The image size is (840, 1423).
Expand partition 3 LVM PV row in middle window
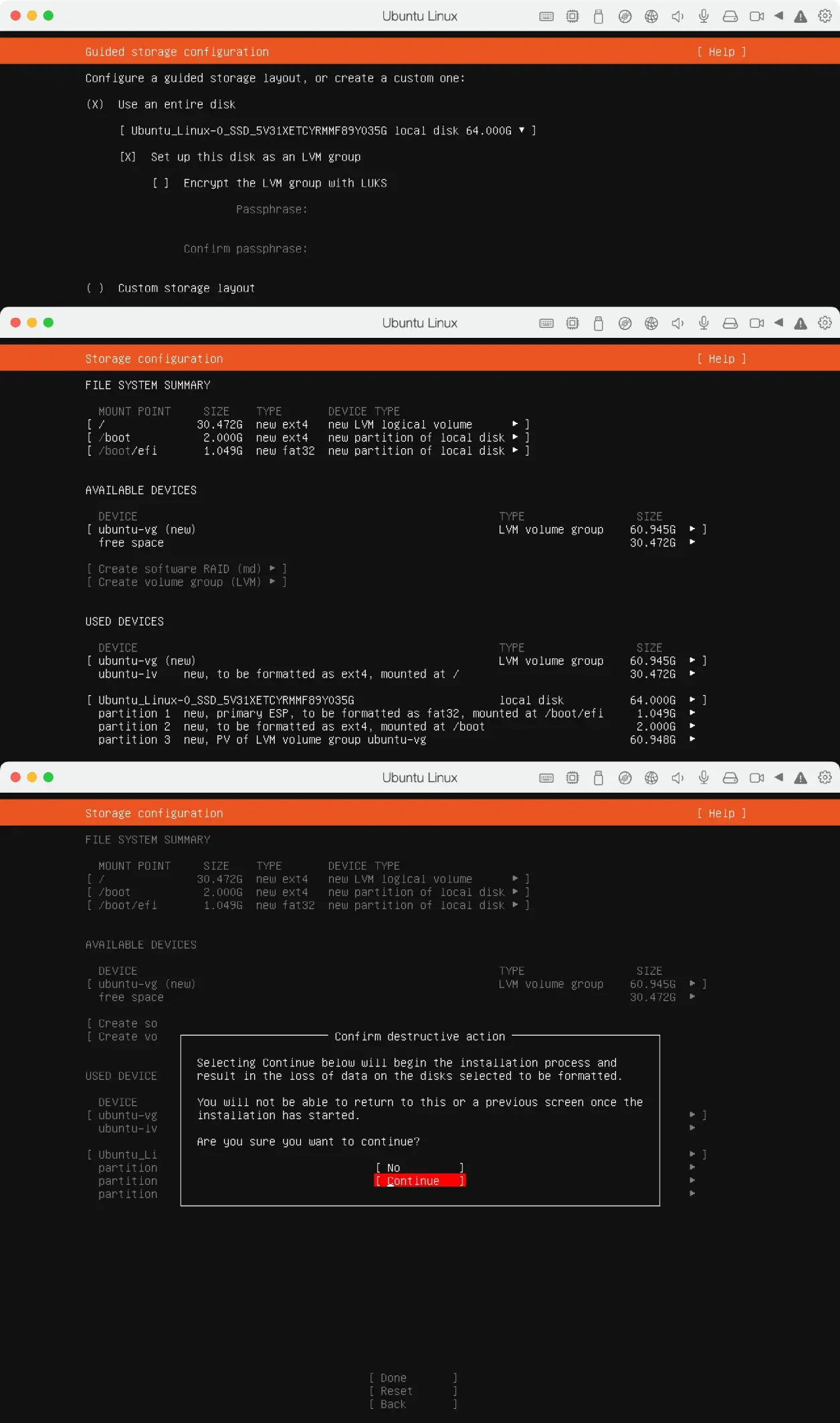click(x=397, y=739)
